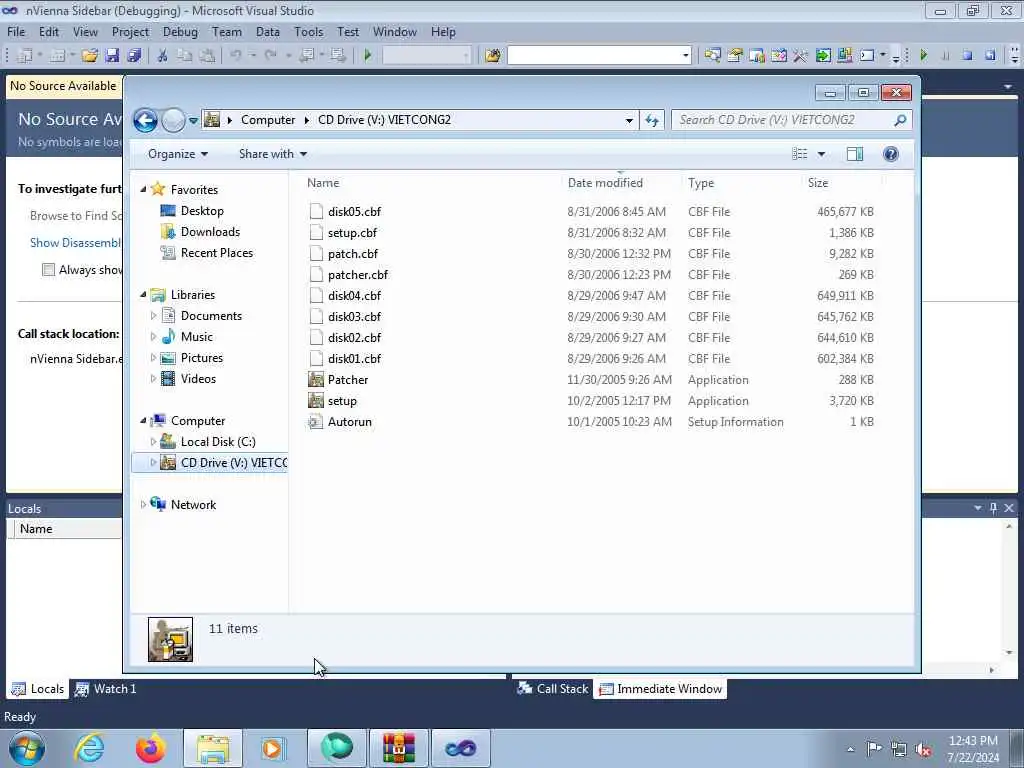Select the disk05.cbf file

(x=355, y=212)
